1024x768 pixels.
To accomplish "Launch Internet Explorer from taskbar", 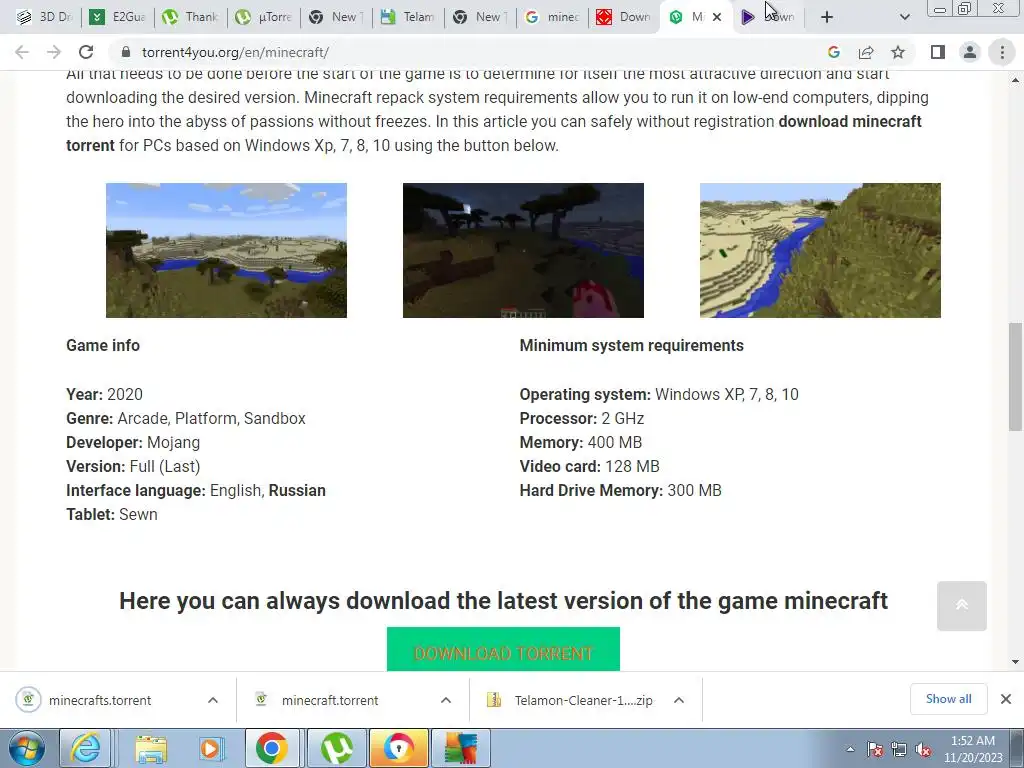I will (86, 748).
